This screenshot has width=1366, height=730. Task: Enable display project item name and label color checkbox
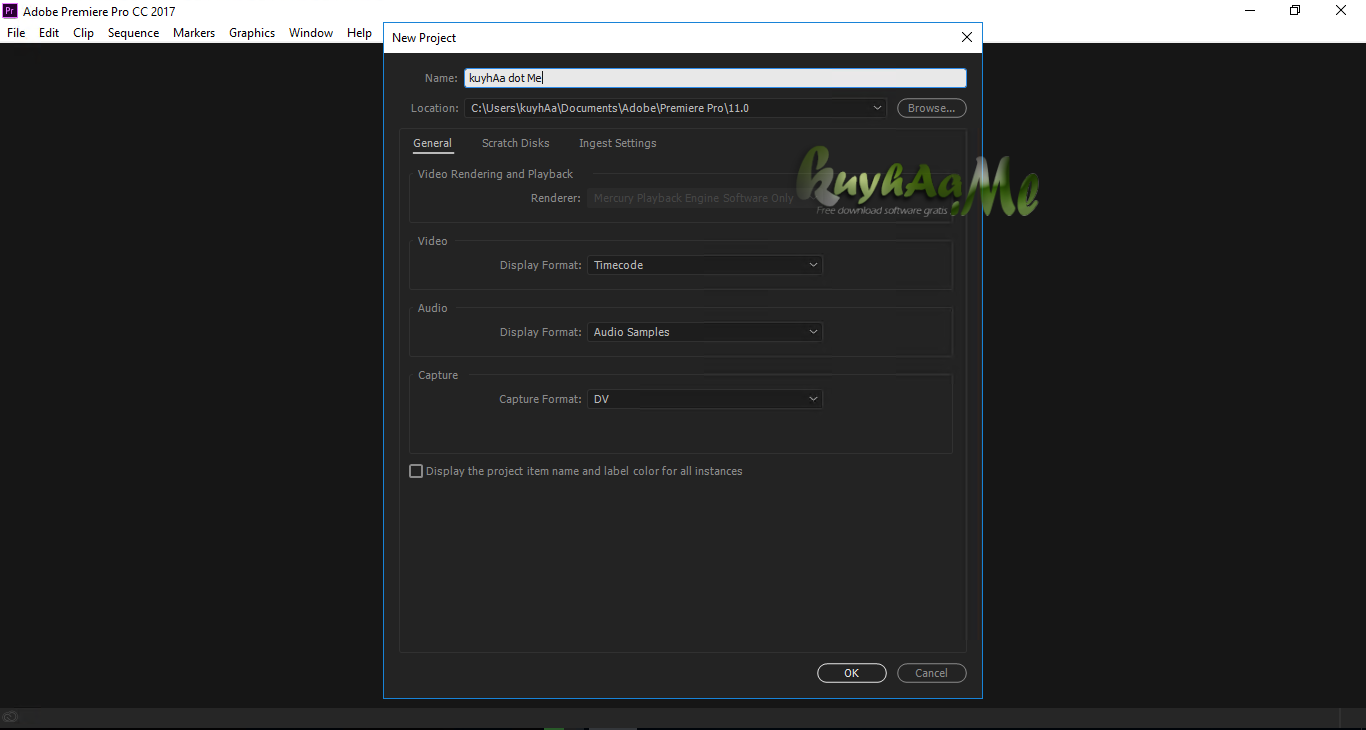(x=416, y=471)
